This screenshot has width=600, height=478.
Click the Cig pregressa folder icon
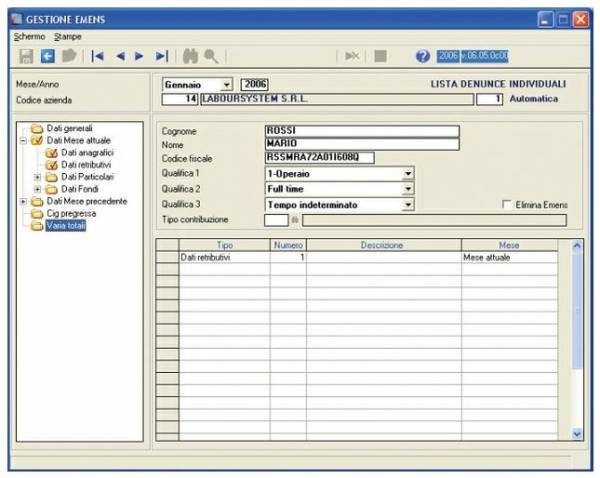[x=37, y=214]
